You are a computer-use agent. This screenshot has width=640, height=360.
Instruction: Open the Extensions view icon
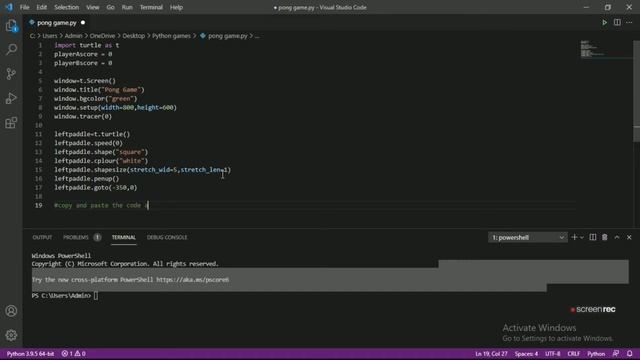11,122
